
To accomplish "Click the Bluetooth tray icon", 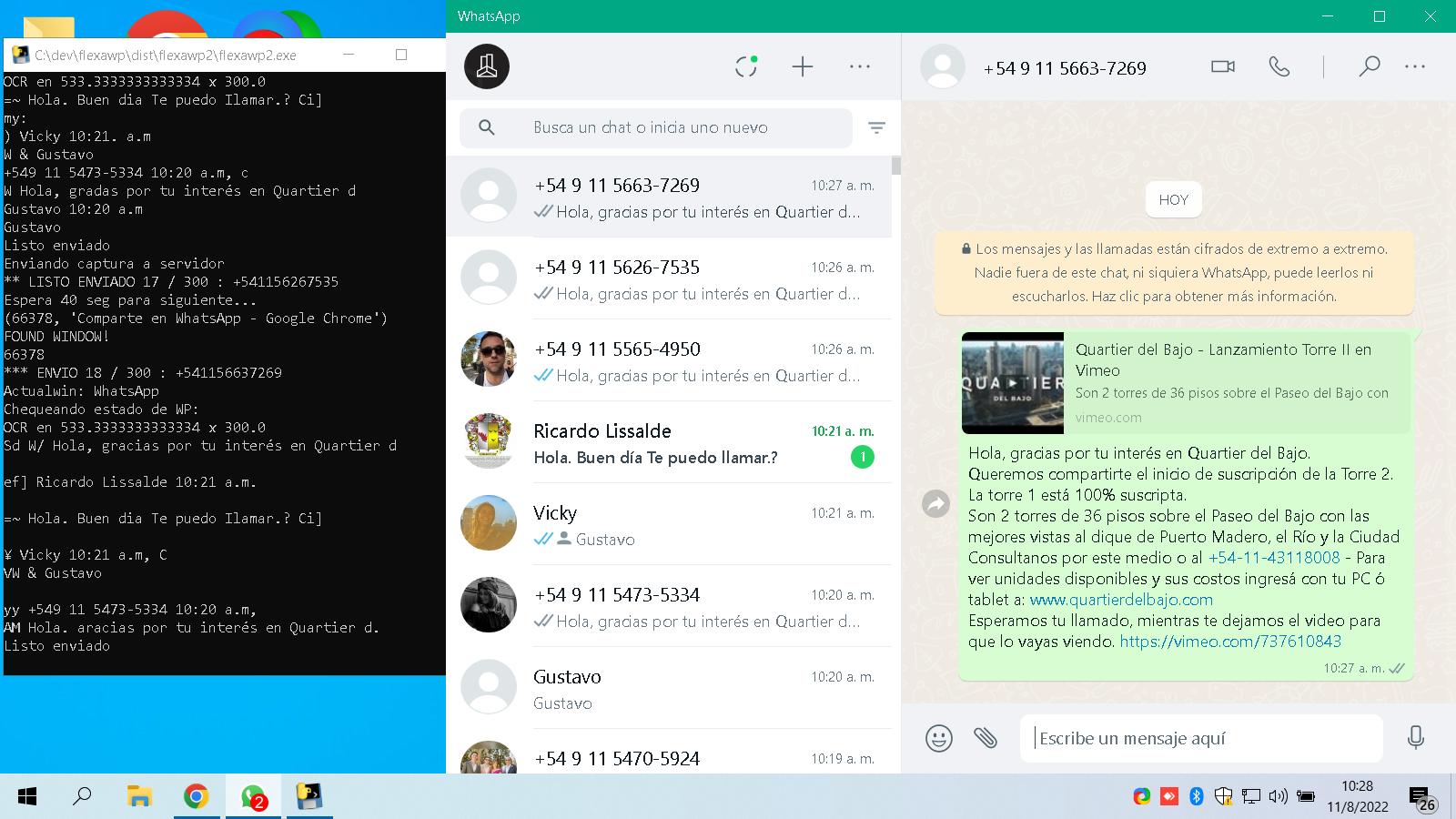I will tap(1197, 797).
